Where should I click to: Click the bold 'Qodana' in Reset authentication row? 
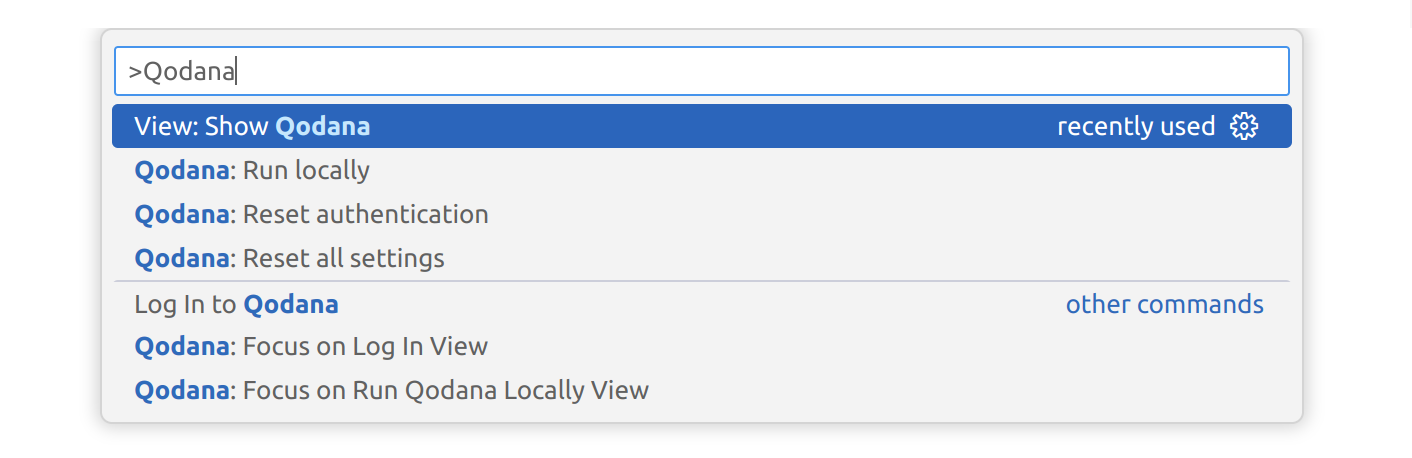(x=181, y=215)
